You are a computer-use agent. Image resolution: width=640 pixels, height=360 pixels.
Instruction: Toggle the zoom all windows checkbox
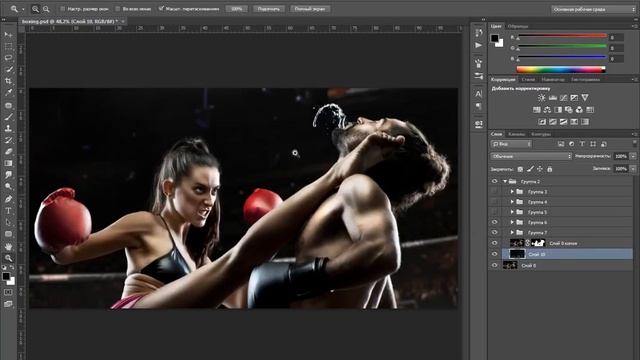pyautogui.click(x=118, y=9)
